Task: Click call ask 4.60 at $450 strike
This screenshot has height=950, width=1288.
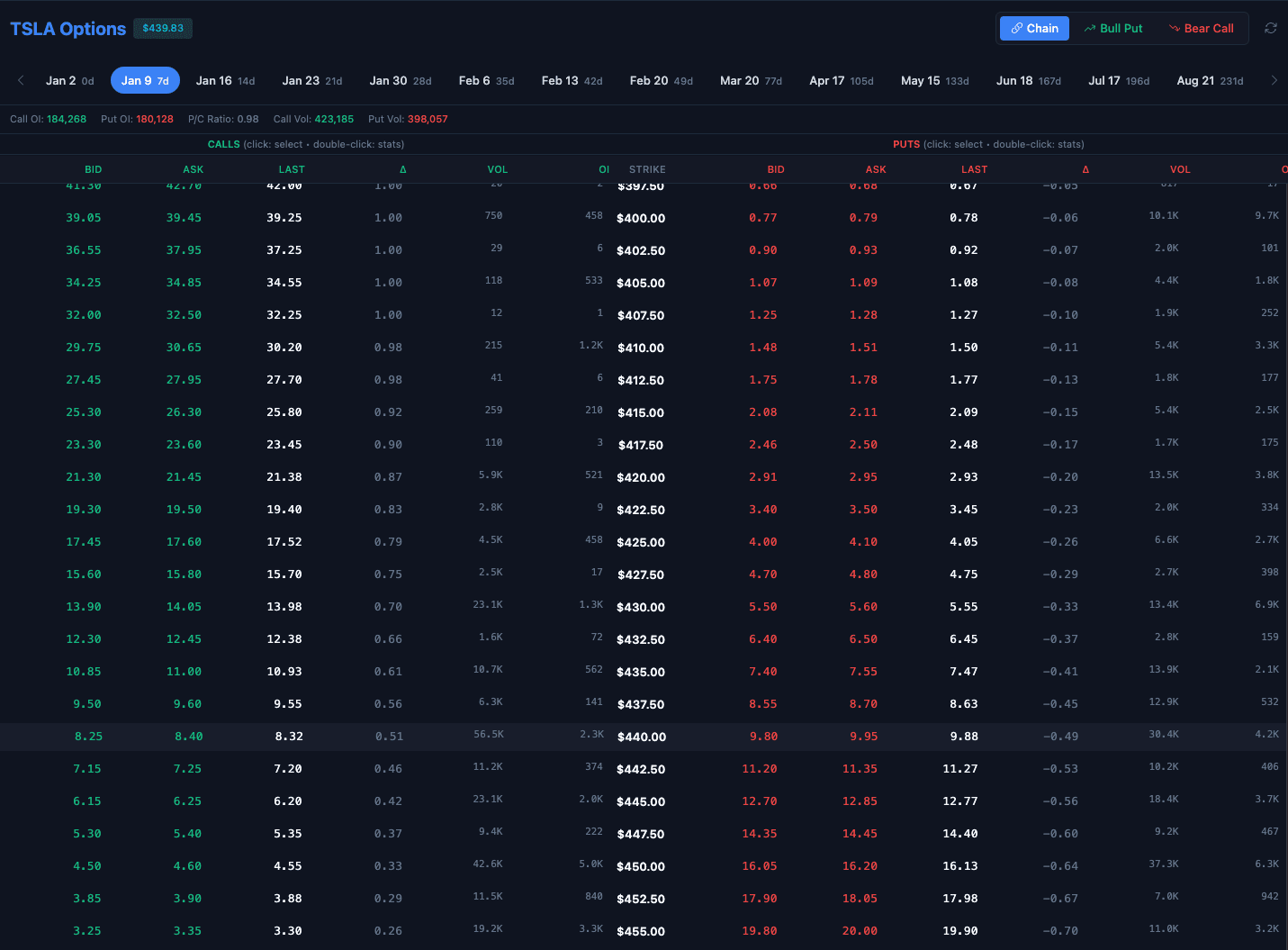Action: pyautogui.click(x=188, y=866)
